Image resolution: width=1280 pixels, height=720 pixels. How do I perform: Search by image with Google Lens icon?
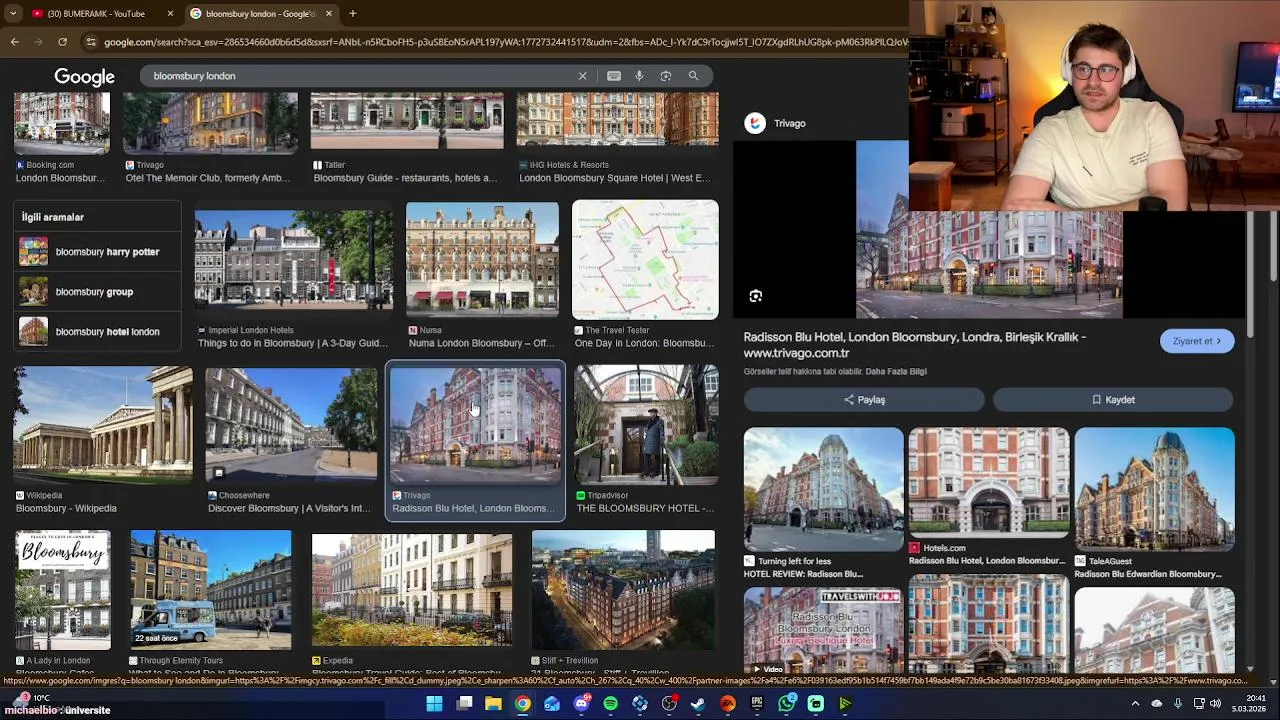coord(666,76)
